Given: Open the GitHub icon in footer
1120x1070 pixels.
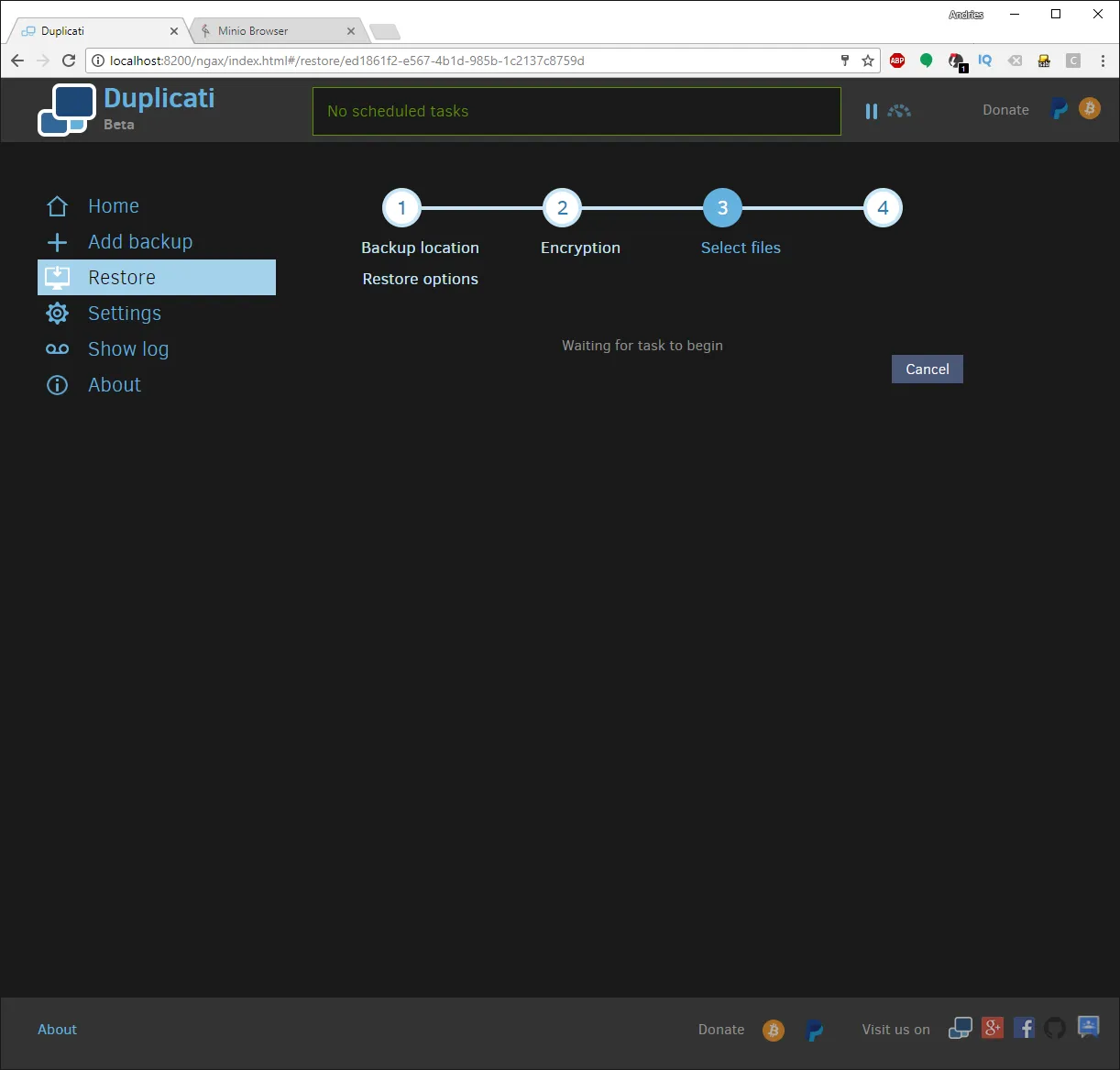Looking at the screenshot, I should point(1055,1029).
